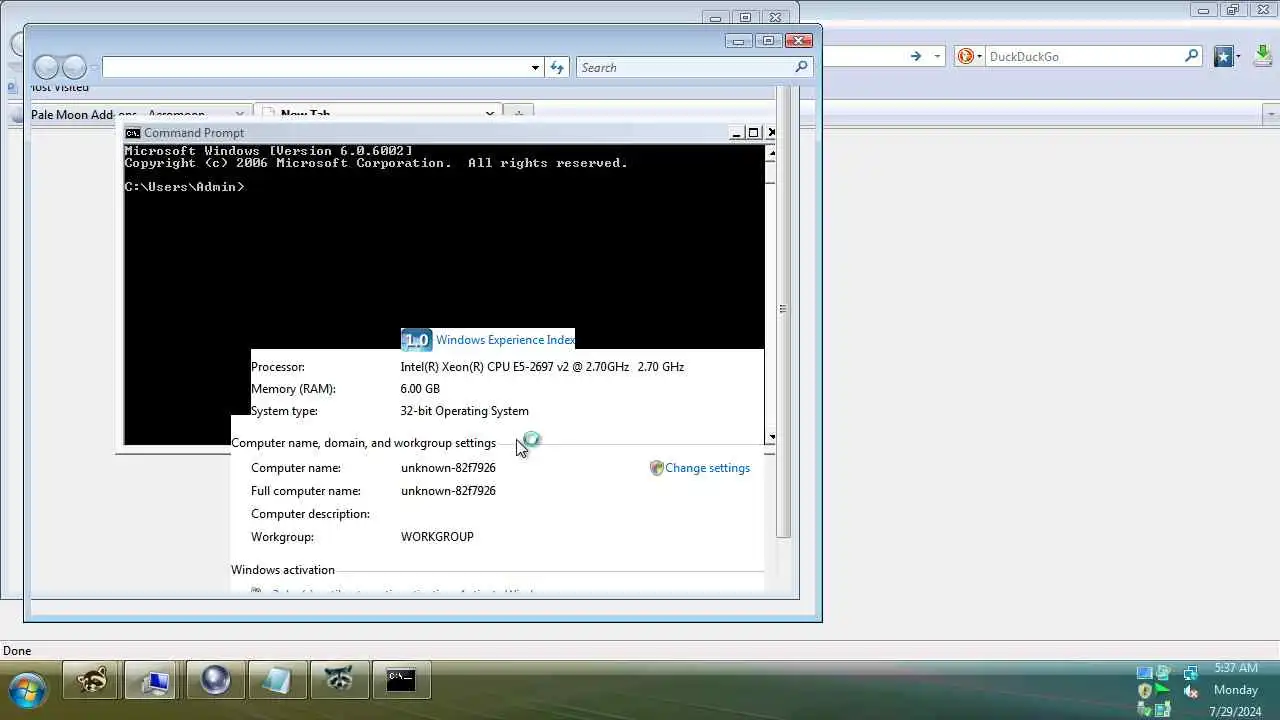The image size is (1280, 720).
Task: Click the 6.00 GB memory value
Action: (x=420, y=389)
